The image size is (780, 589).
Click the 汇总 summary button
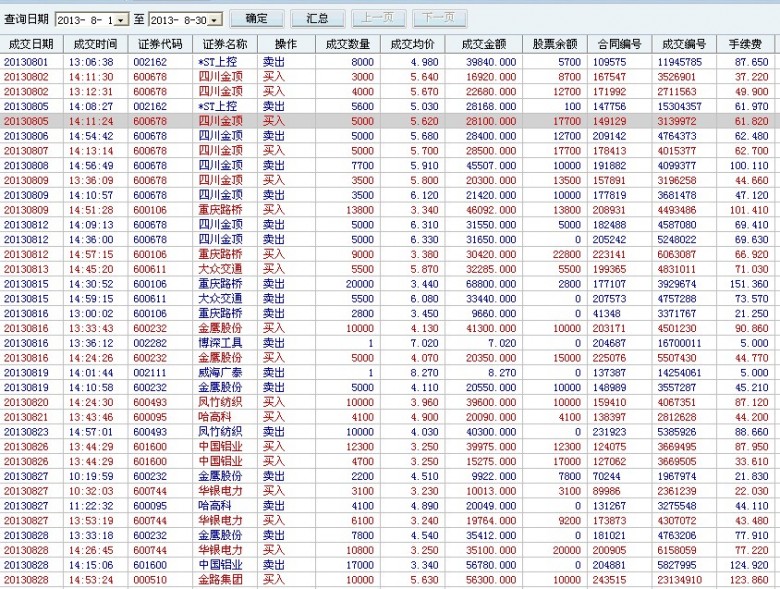(x=317, y=19)
